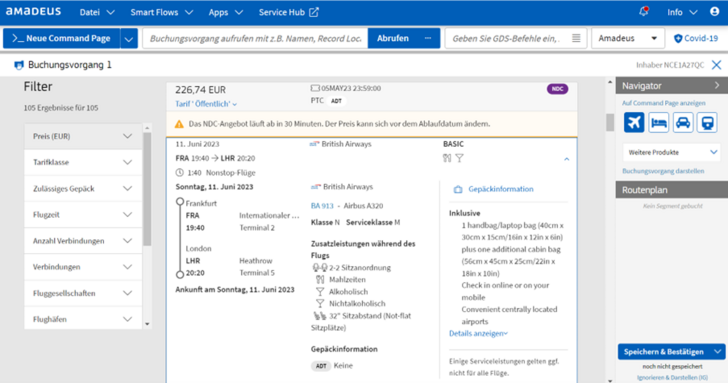728x383 pixels.
Task: Open the Amadeus GDS selector dropdown
Action: tap(627, 38)
